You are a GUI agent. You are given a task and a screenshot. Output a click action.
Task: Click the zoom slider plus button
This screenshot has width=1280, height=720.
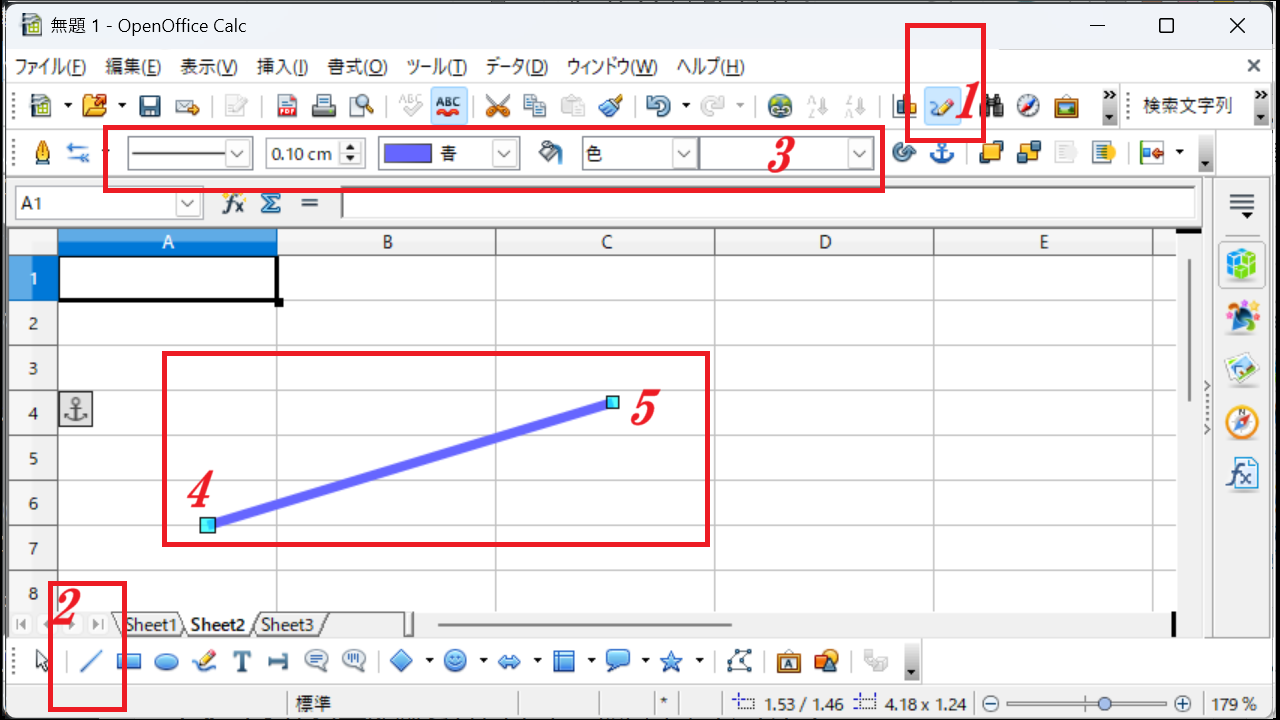coord(1182,704)
